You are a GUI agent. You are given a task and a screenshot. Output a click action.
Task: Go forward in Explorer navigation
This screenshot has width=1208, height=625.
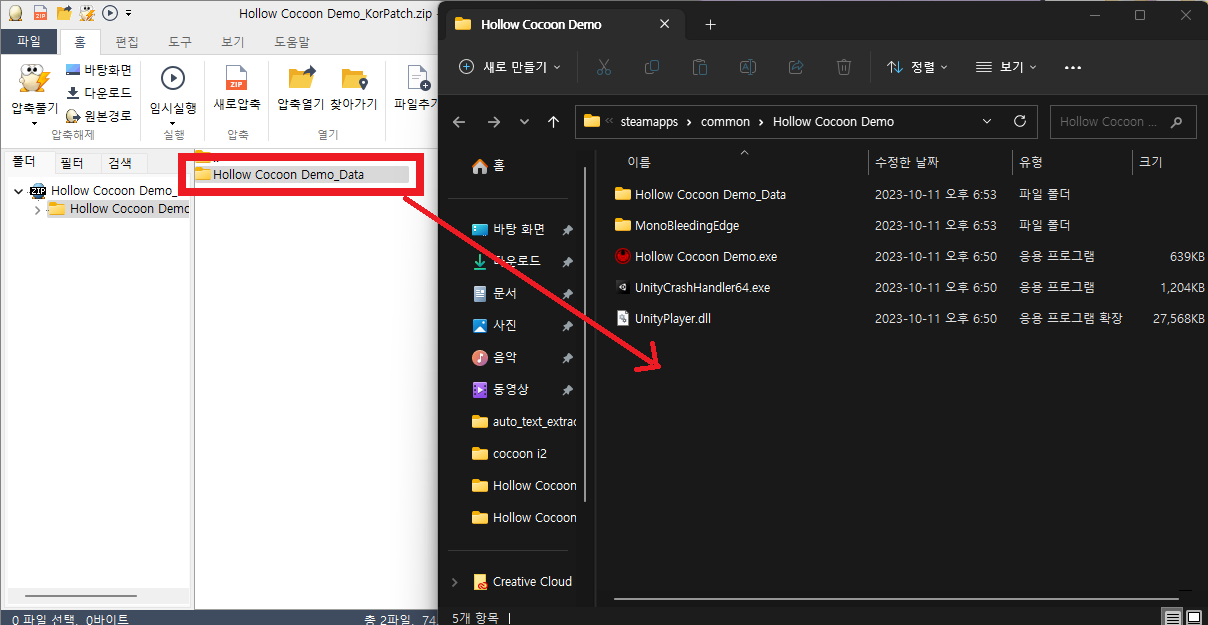494,122
